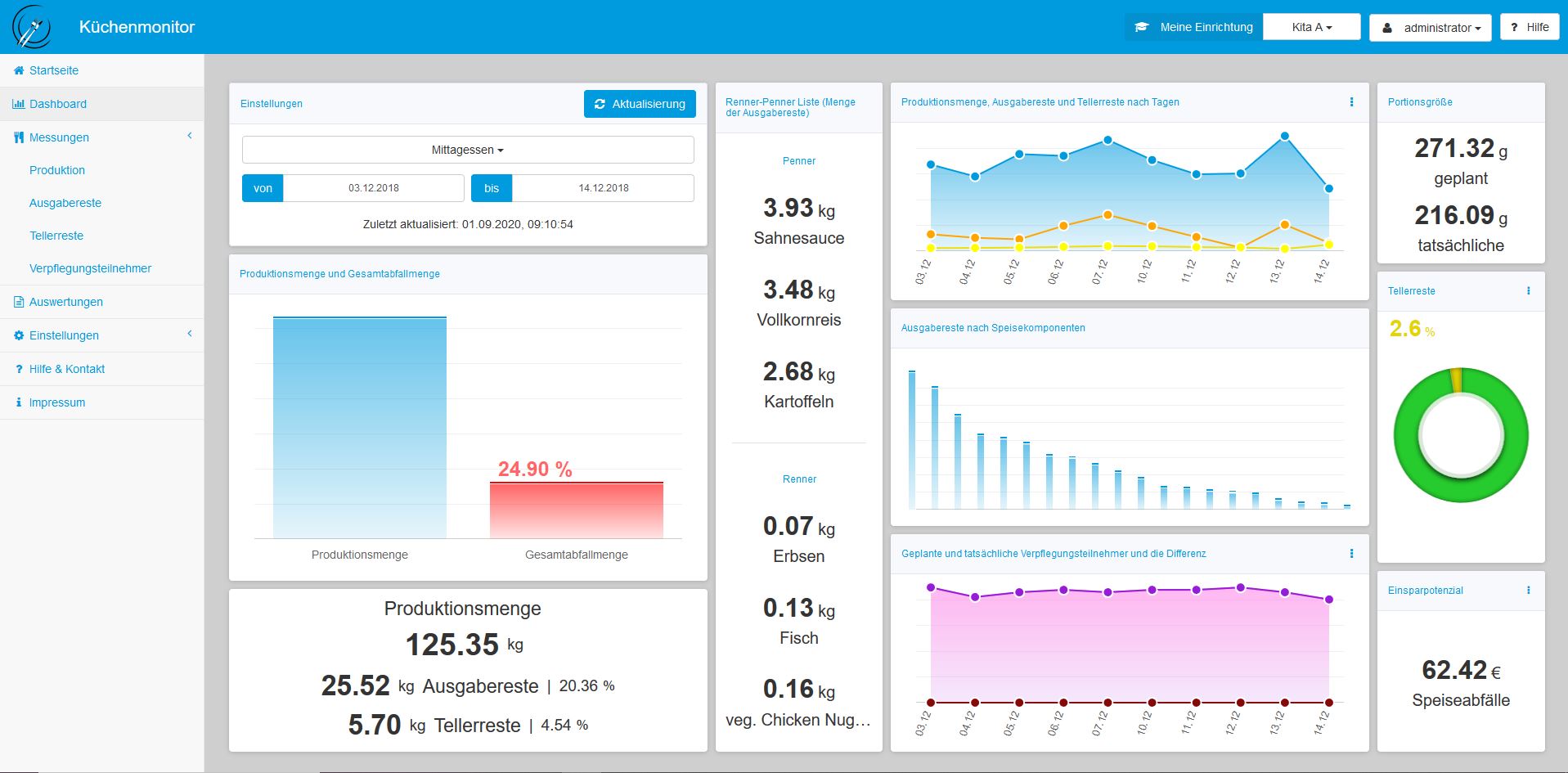
Task: Click the Hilfe button in the header
Action: 1529,27
